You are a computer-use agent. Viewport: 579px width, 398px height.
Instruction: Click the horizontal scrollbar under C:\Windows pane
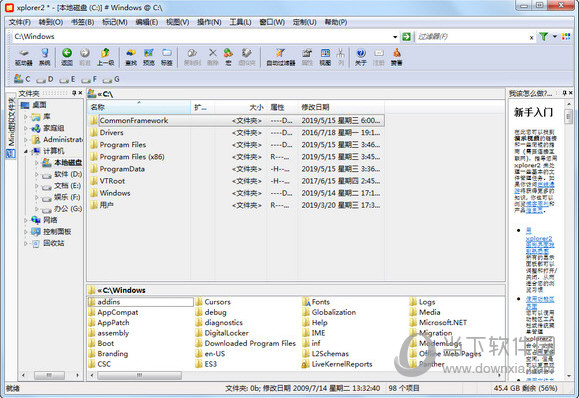(296, 375)
